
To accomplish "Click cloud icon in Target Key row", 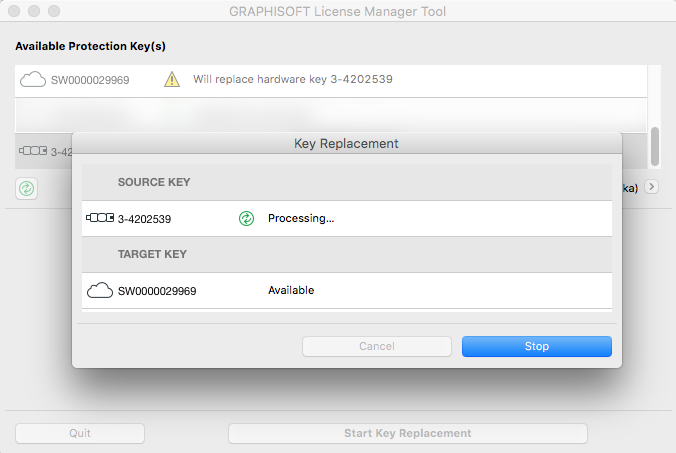I will 100,291.
